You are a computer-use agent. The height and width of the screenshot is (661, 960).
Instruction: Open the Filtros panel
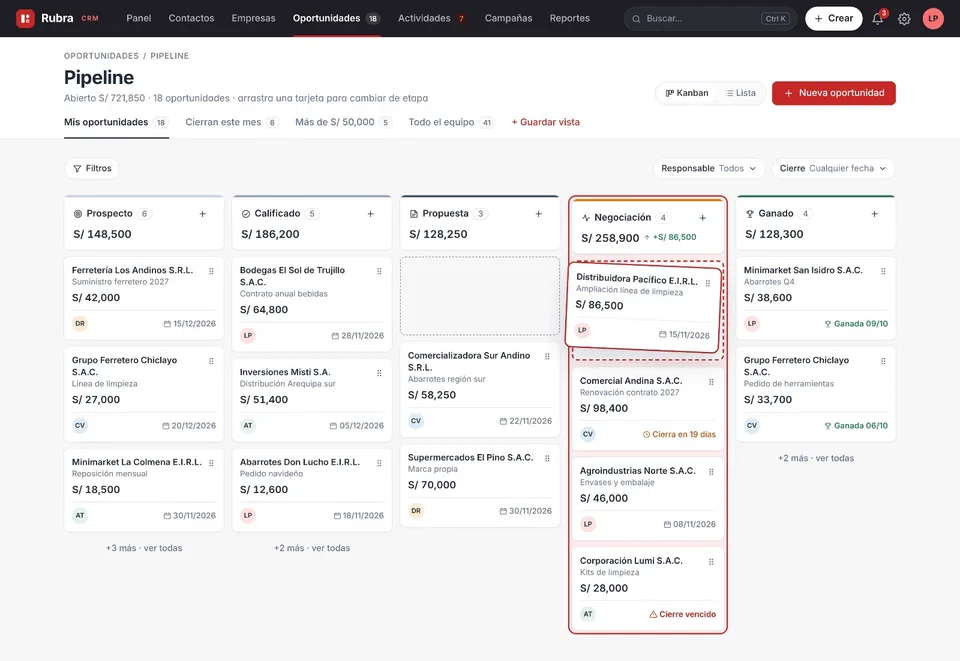click(92, 168)
